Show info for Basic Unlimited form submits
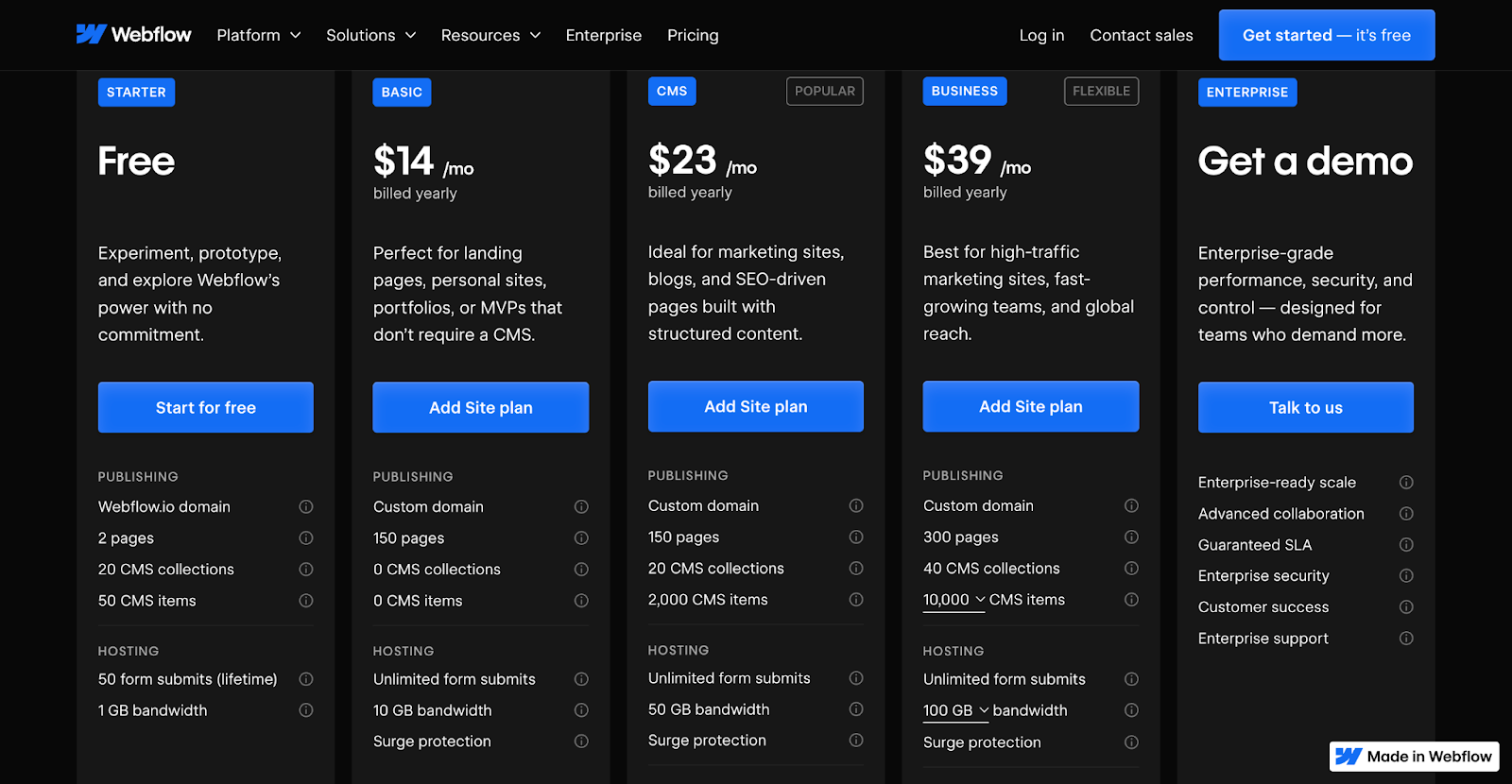Screen dimensions: 1512x784 (581, 679)
